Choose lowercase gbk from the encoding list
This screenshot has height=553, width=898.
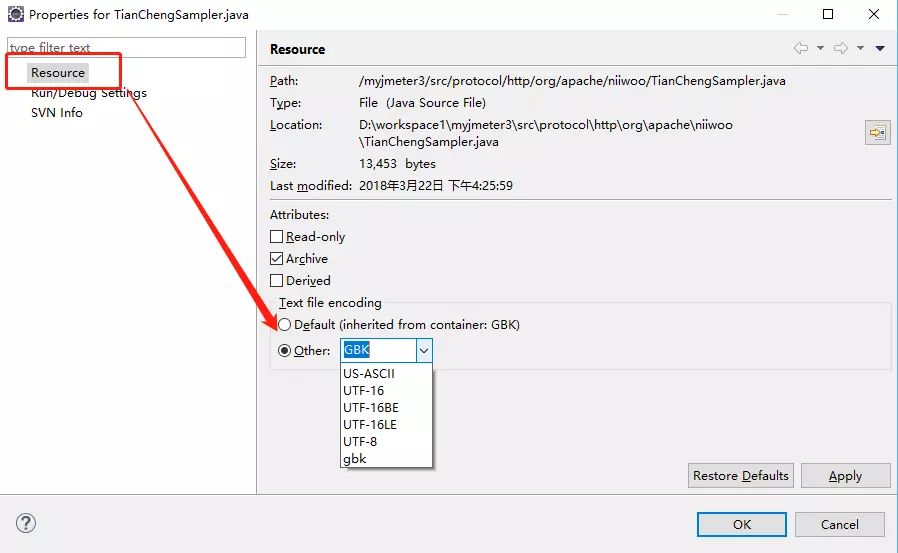pos(386,459)
